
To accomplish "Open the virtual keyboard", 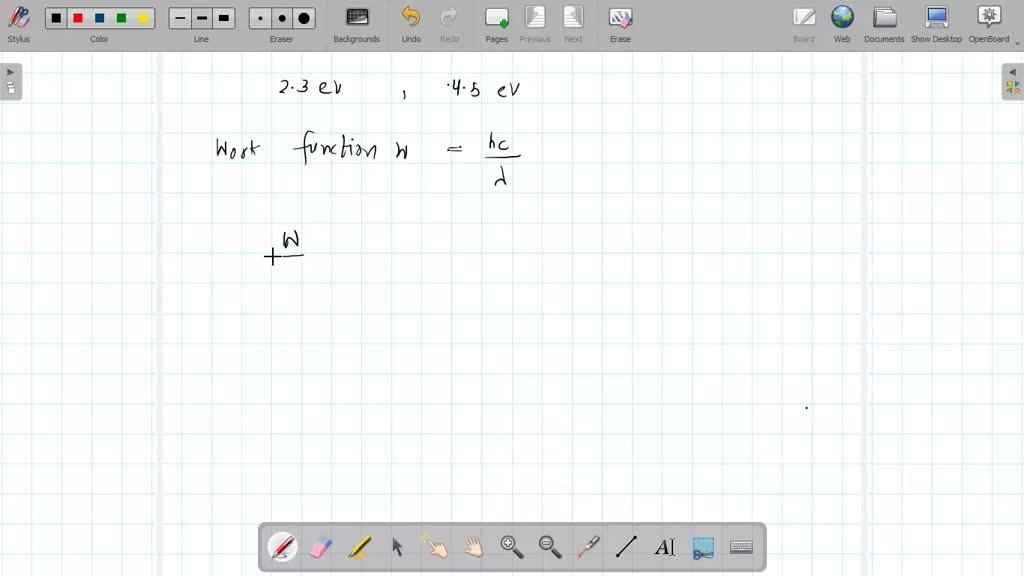I will tap(738, 546).
